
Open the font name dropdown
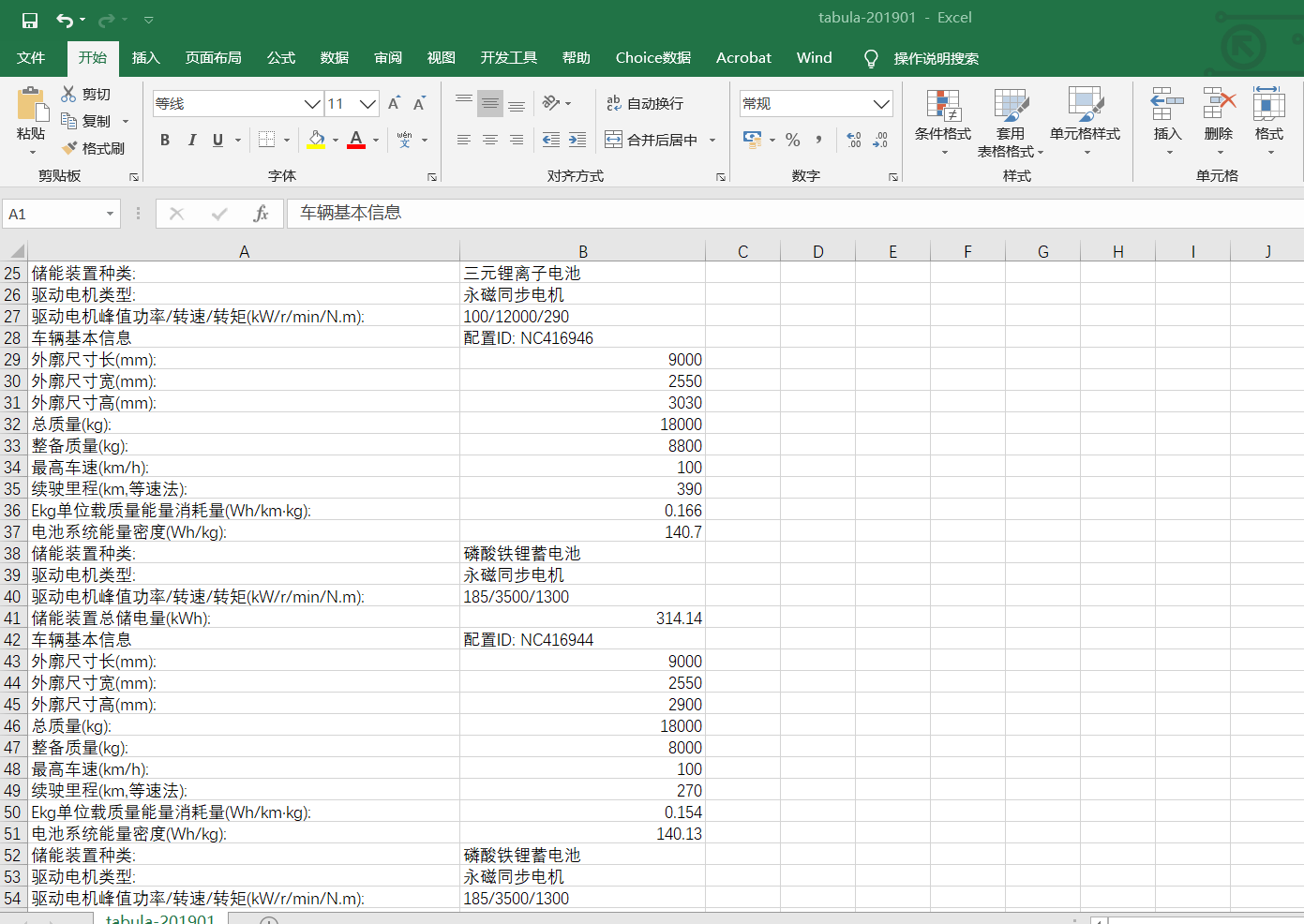tap(312, 103)
